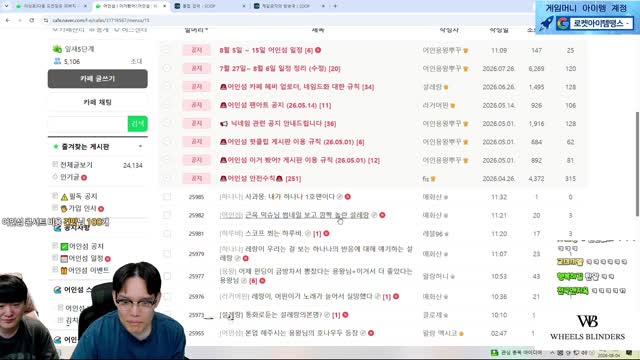Click megaphone icon on 닉네임 관련 공지
The height and width of the screenshot is (360, 640).
(224, 124)
